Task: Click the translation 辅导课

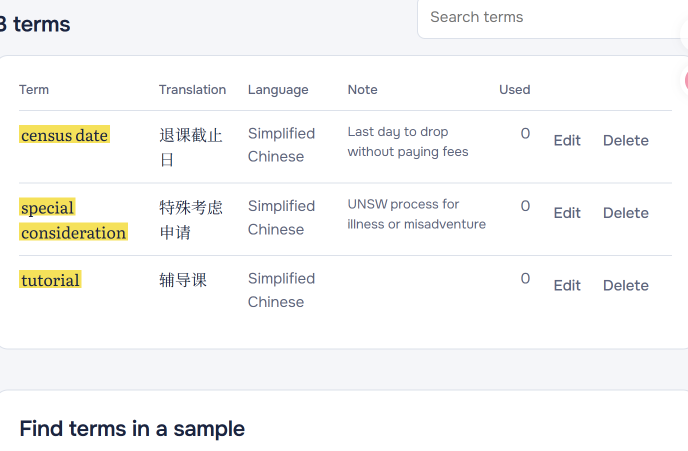Action: [x=183, y=279]
